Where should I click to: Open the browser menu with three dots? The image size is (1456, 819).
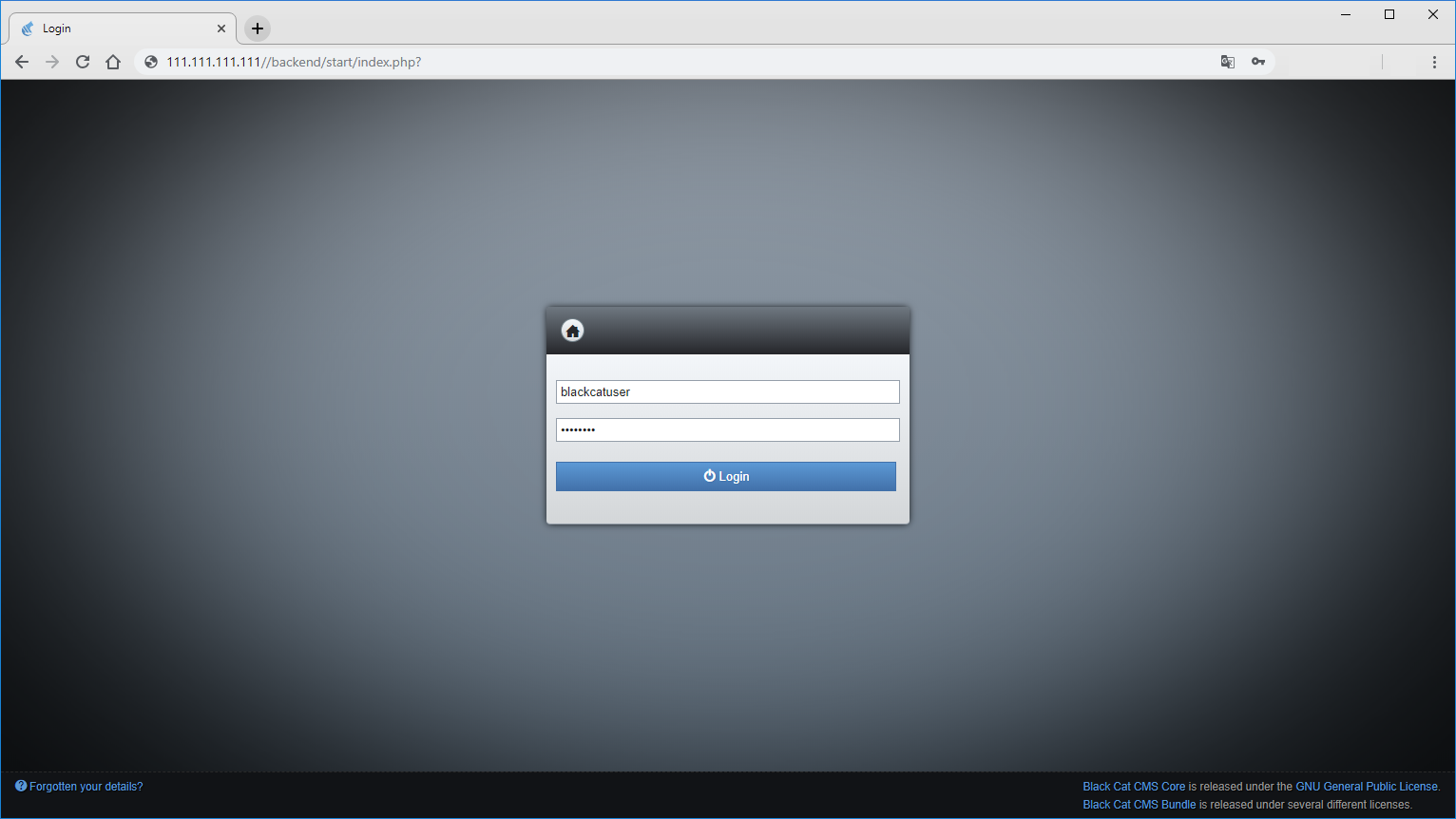click(1435, 61)
